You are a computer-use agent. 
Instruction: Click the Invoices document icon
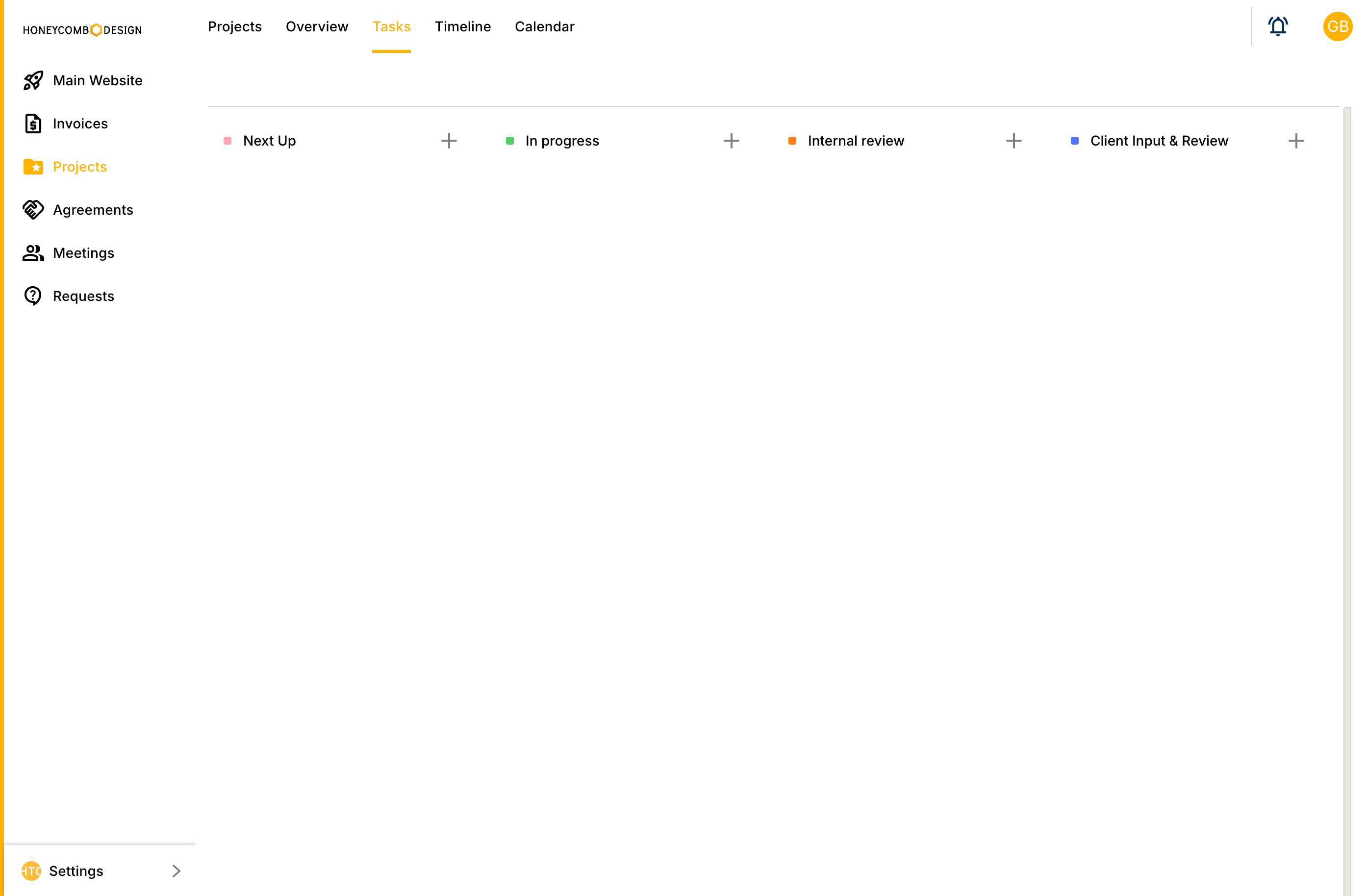(x=33, y=124)
